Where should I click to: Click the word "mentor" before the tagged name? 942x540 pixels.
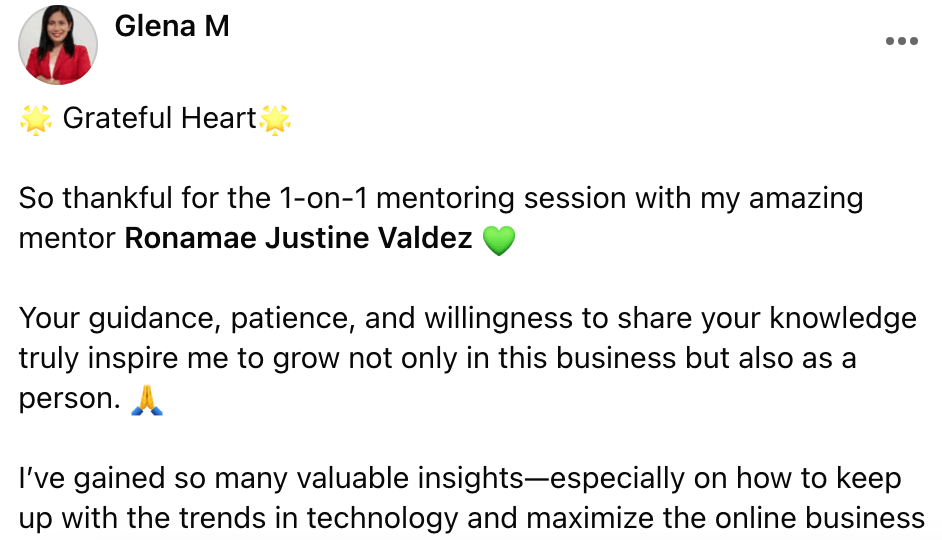pos(67,240)
